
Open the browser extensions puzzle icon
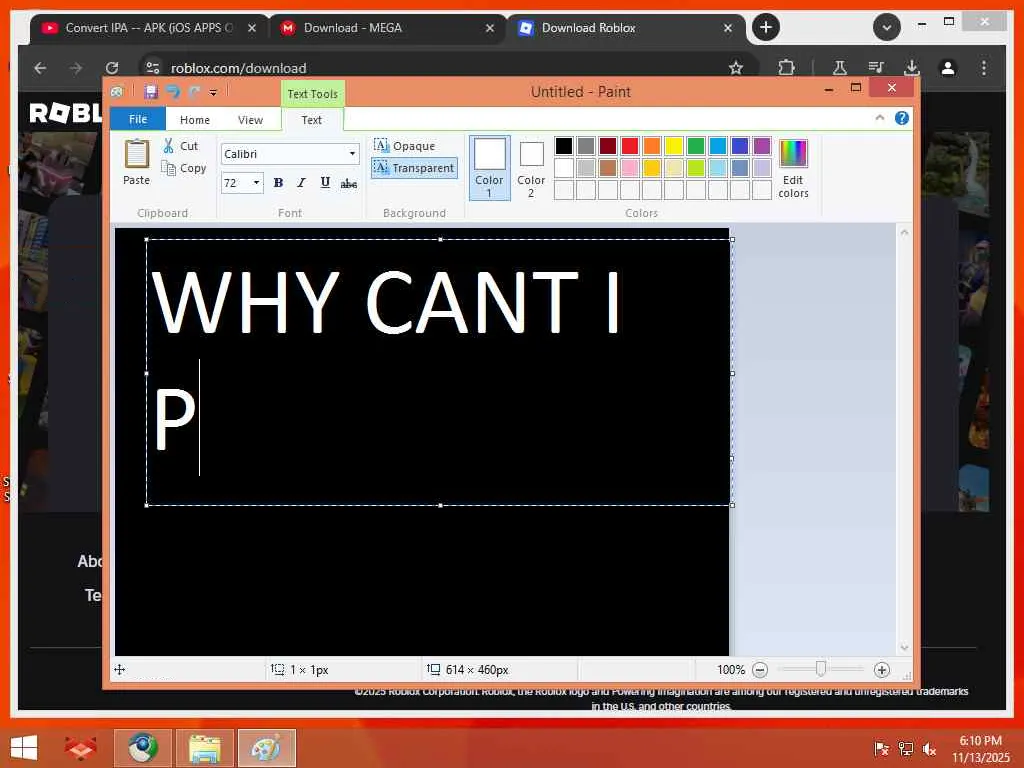coord(786,67)
